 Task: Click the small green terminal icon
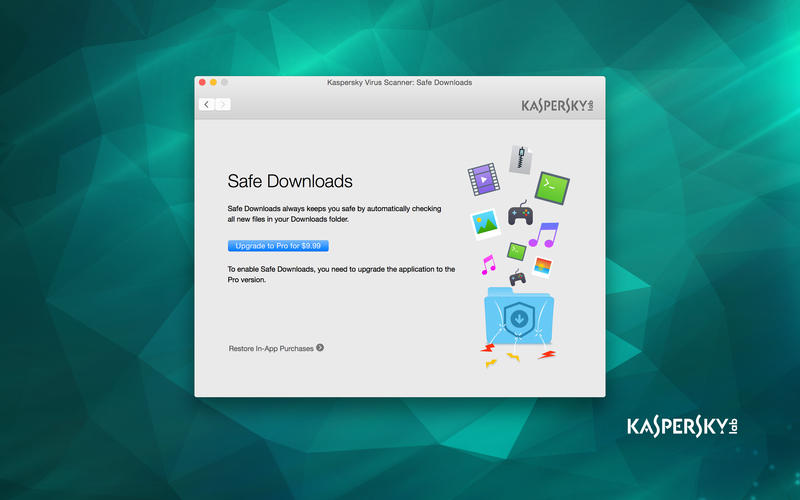[516, 251]
